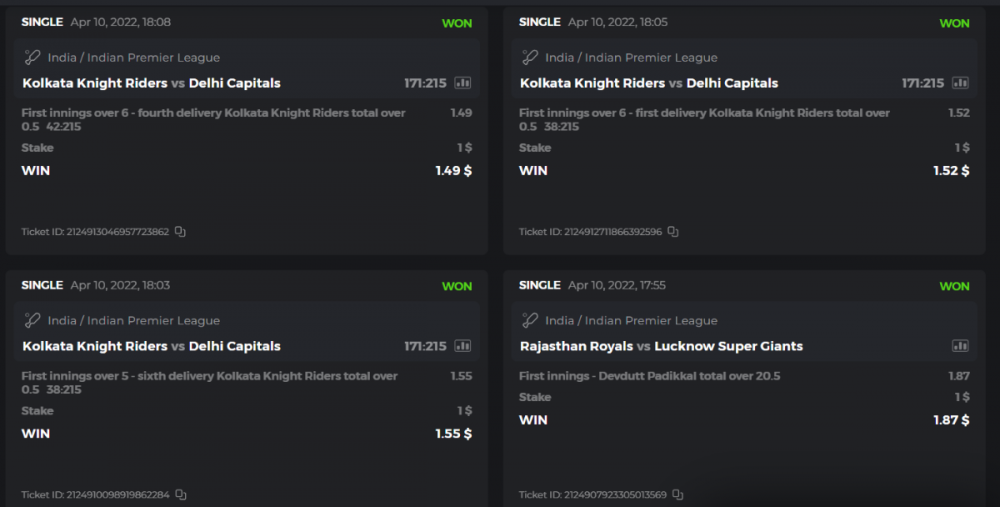Open statistics icon for Rajasthan Royals match
The width and height of the screenshot is (1000, 507).
tap(960, 346)
